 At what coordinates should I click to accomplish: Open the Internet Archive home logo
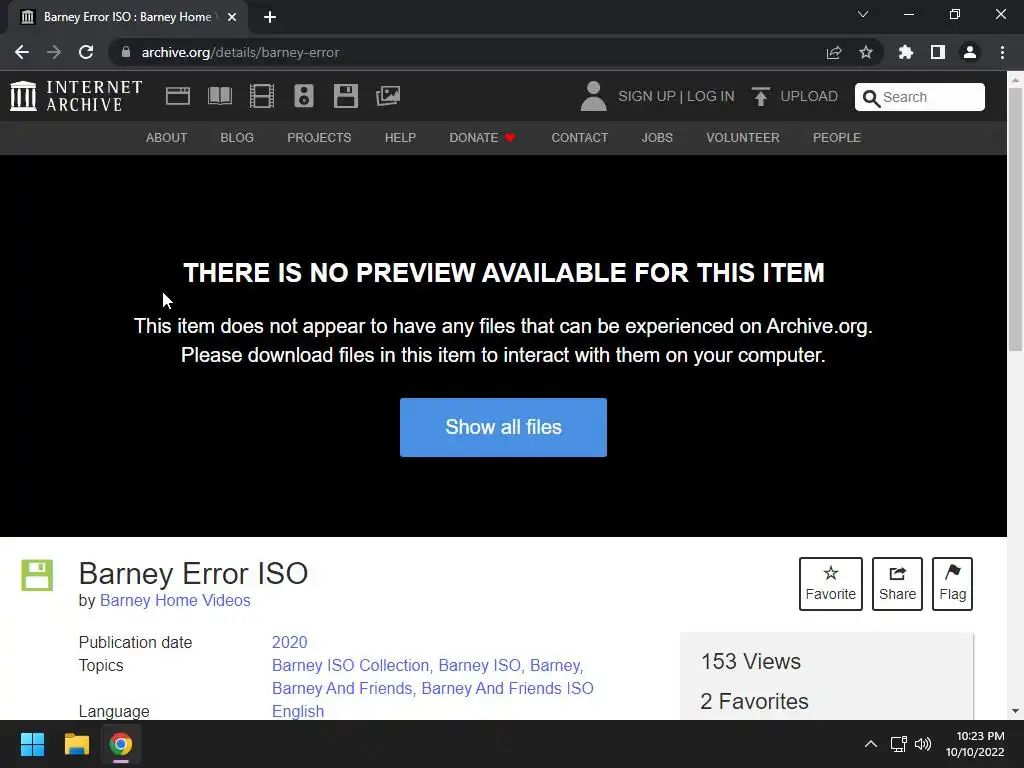pyautogui.click(x=76, y=96)
